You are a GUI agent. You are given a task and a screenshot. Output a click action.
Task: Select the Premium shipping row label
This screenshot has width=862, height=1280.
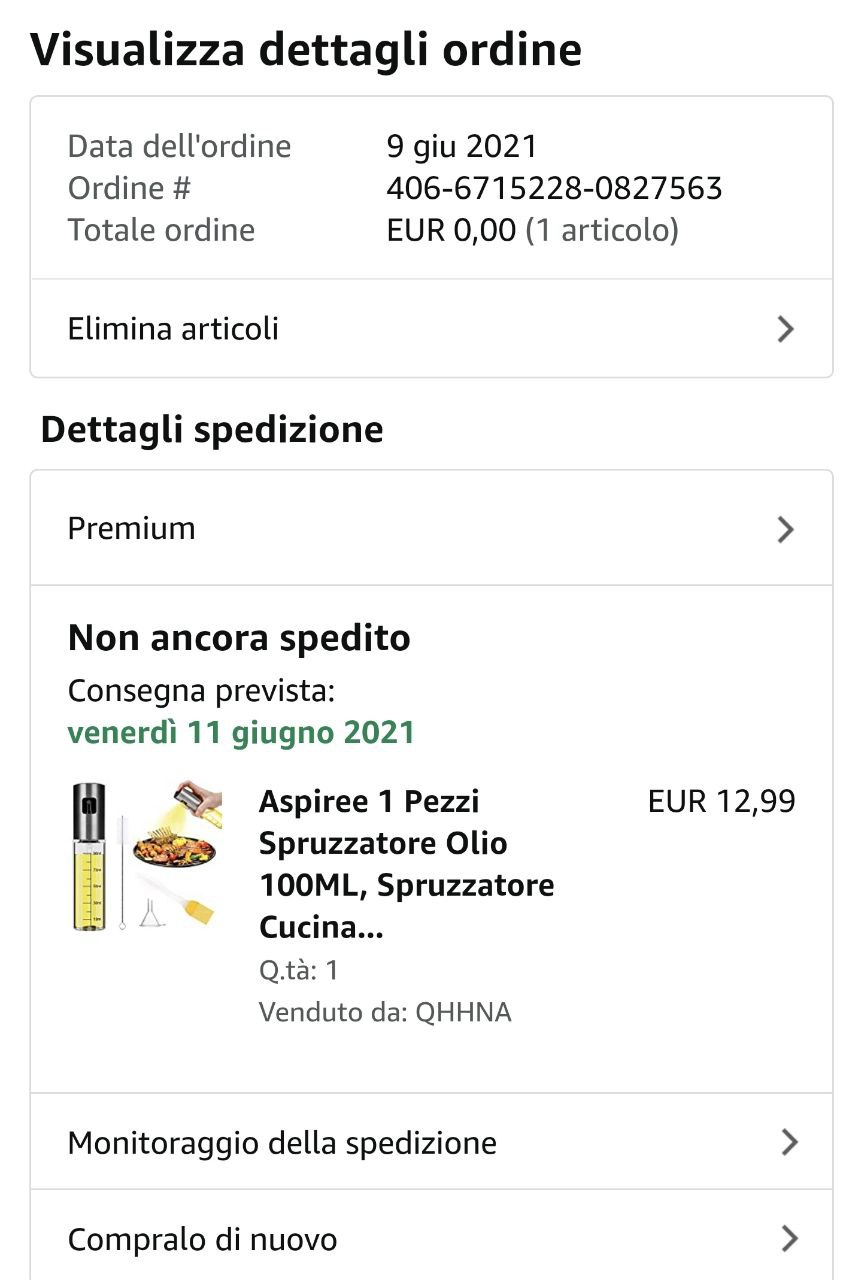point(132,529)
